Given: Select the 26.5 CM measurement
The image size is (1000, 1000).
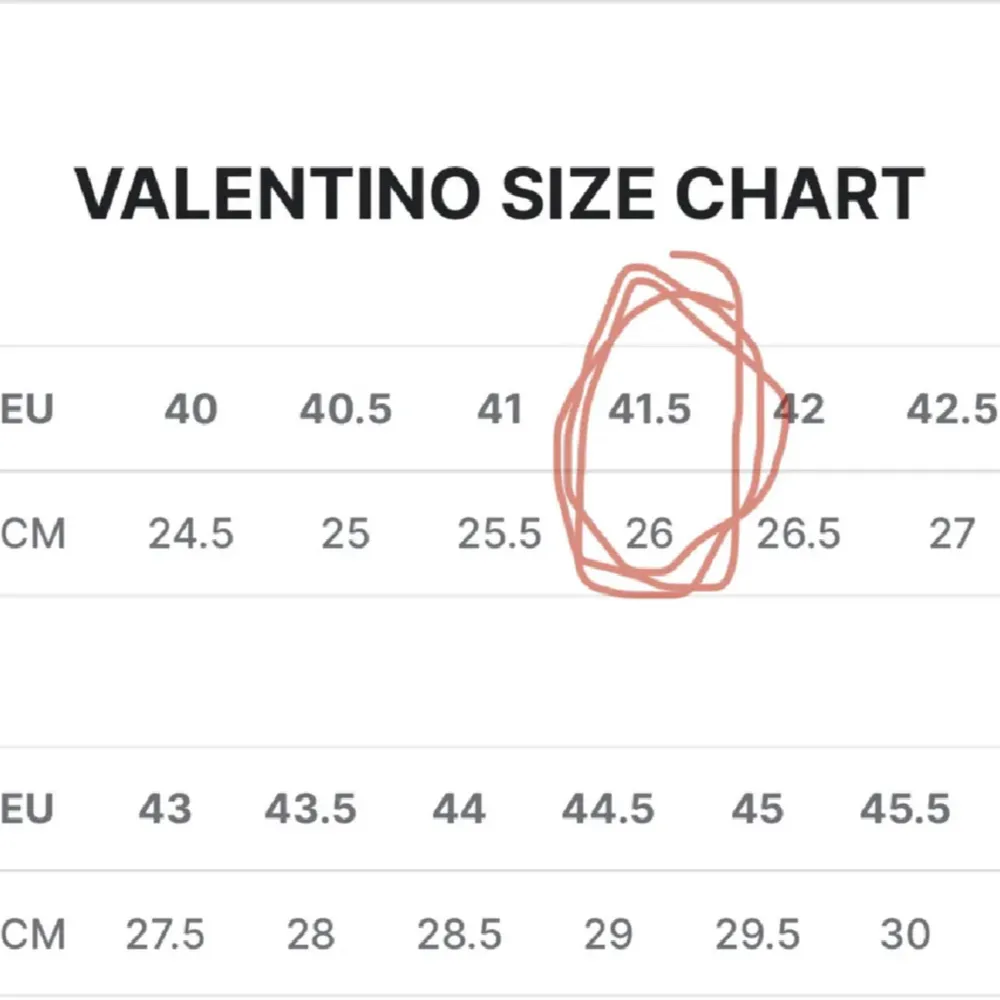Looking at the screenshot, I should pyautogui.click(x=798, y=534).
